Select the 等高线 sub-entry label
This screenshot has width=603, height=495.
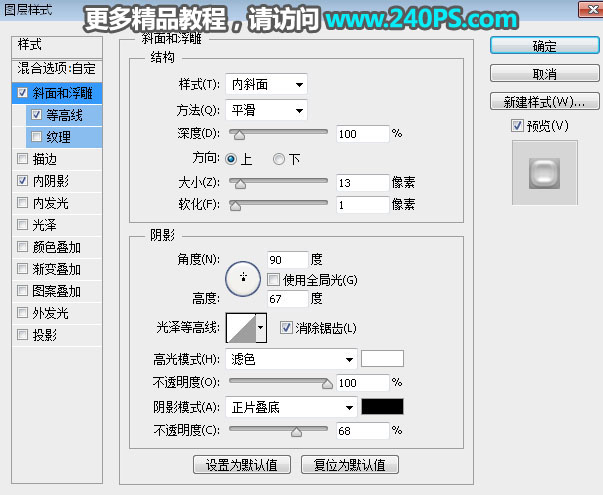(x=65, y=115)
